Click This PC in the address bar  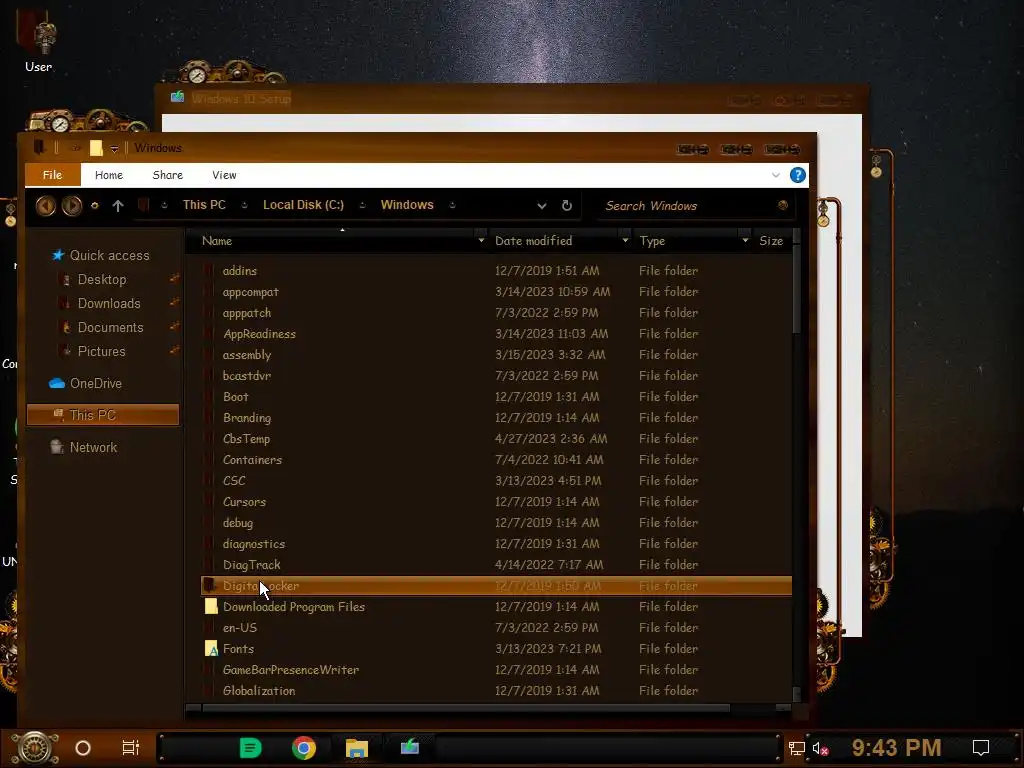[x=204, y=205]
